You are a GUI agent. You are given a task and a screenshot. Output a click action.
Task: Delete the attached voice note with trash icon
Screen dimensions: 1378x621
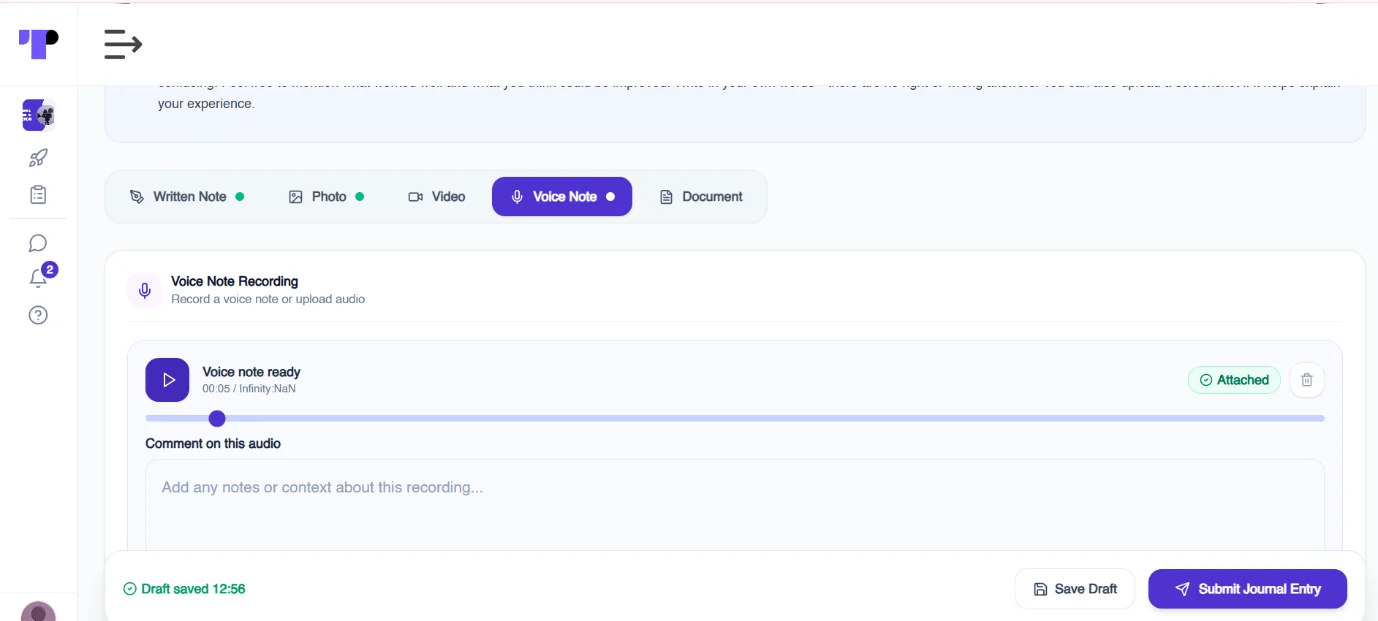(x=1307, y=380)
